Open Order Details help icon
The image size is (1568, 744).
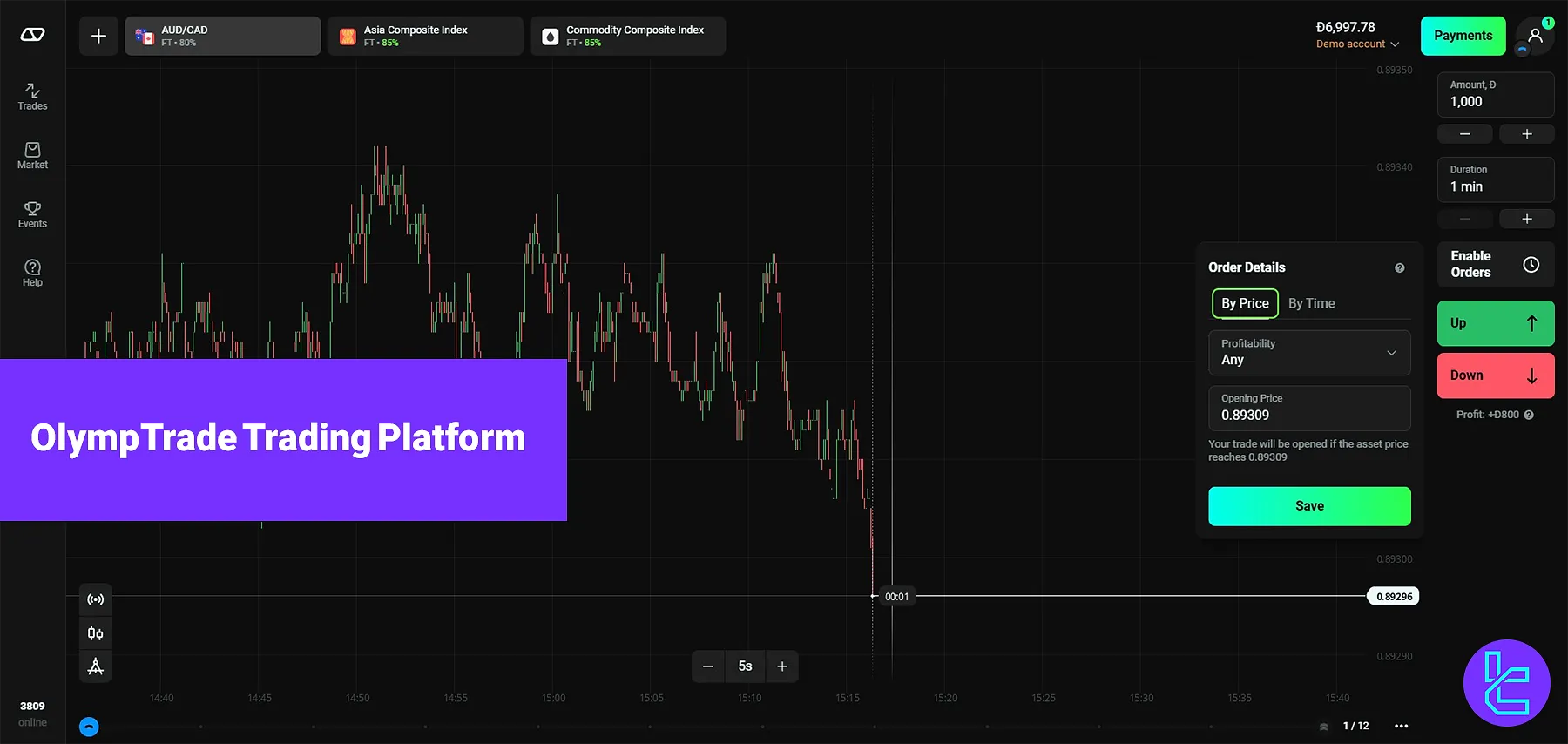[1400, 268]
